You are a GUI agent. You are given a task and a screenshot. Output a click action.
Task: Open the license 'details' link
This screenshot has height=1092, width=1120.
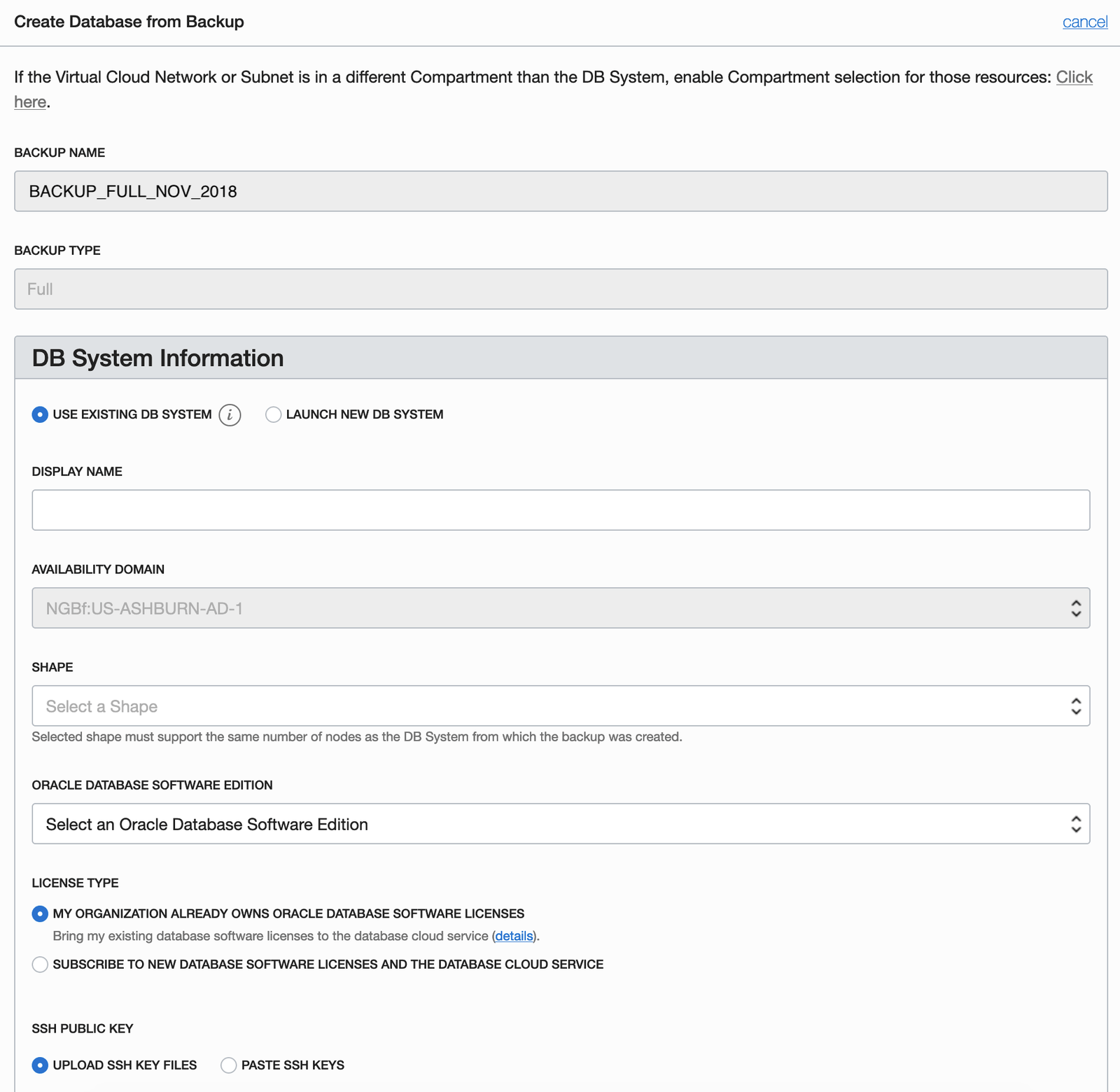(514, 937)
